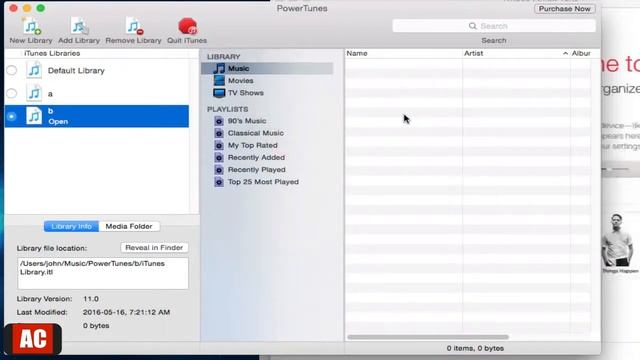Viewport: 640px width, 360px height.
Task: Select the Default Library radio button
Action: click(12, 70)
